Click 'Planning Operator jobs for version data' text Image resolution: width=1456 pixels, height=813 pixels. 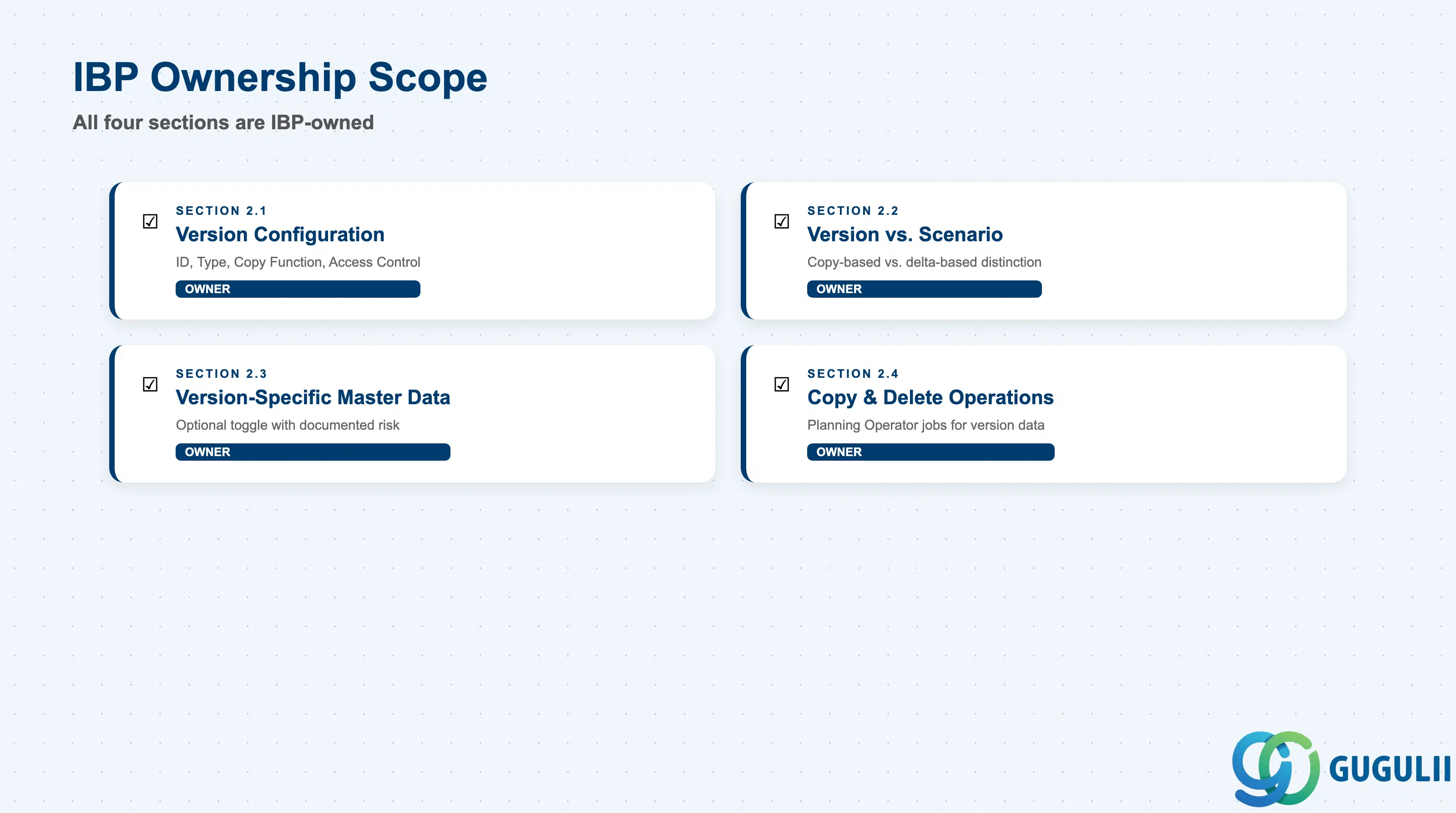(x=925, y=425)
